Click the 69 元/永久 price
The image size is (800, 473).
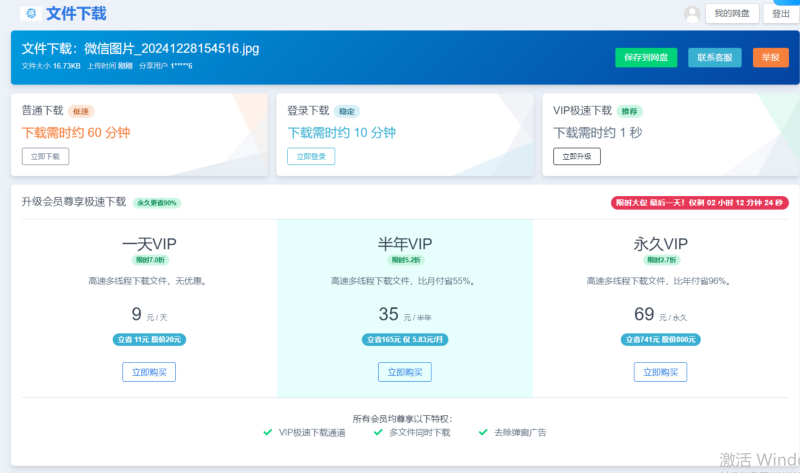point(660,314)
